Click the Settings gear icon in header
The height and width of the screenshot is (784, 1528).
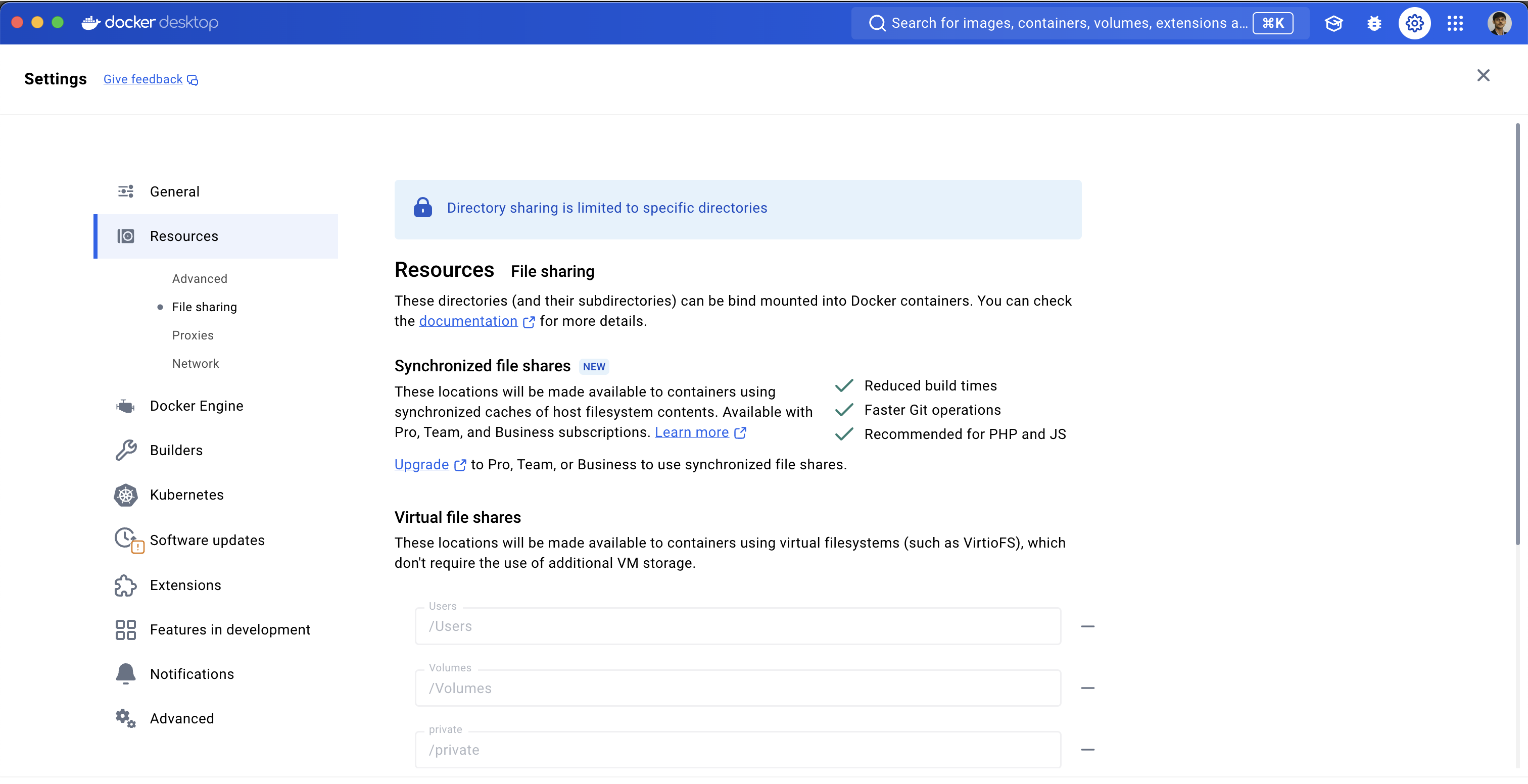1414,23
